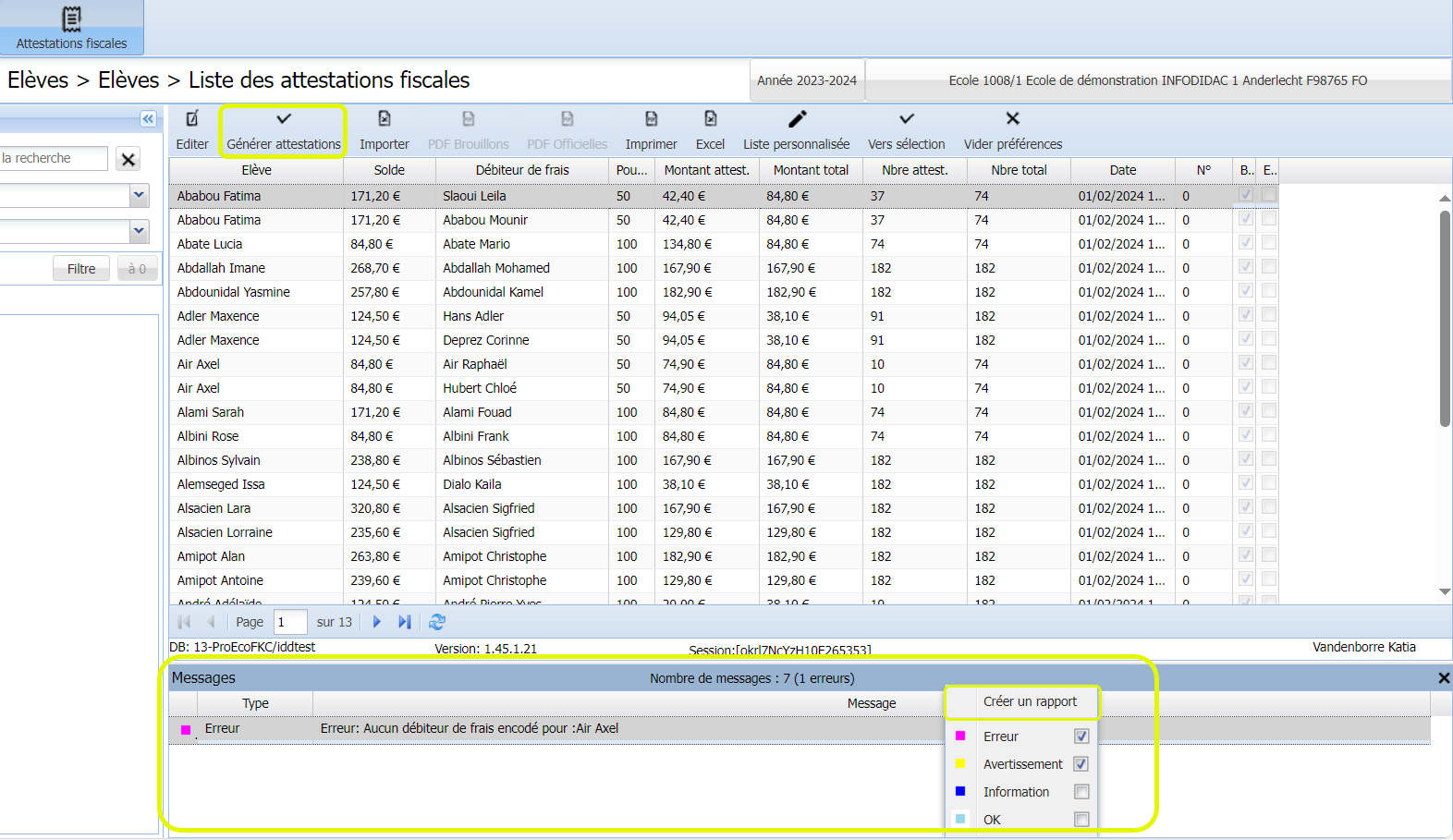Uncheck the Avertissement message filter

tap(1081, 764)
